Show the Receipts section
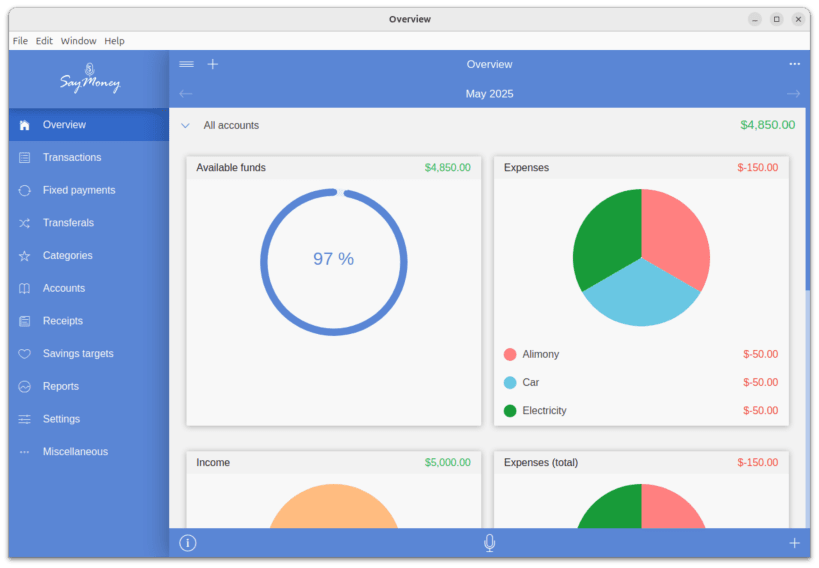 coord(89,321)
